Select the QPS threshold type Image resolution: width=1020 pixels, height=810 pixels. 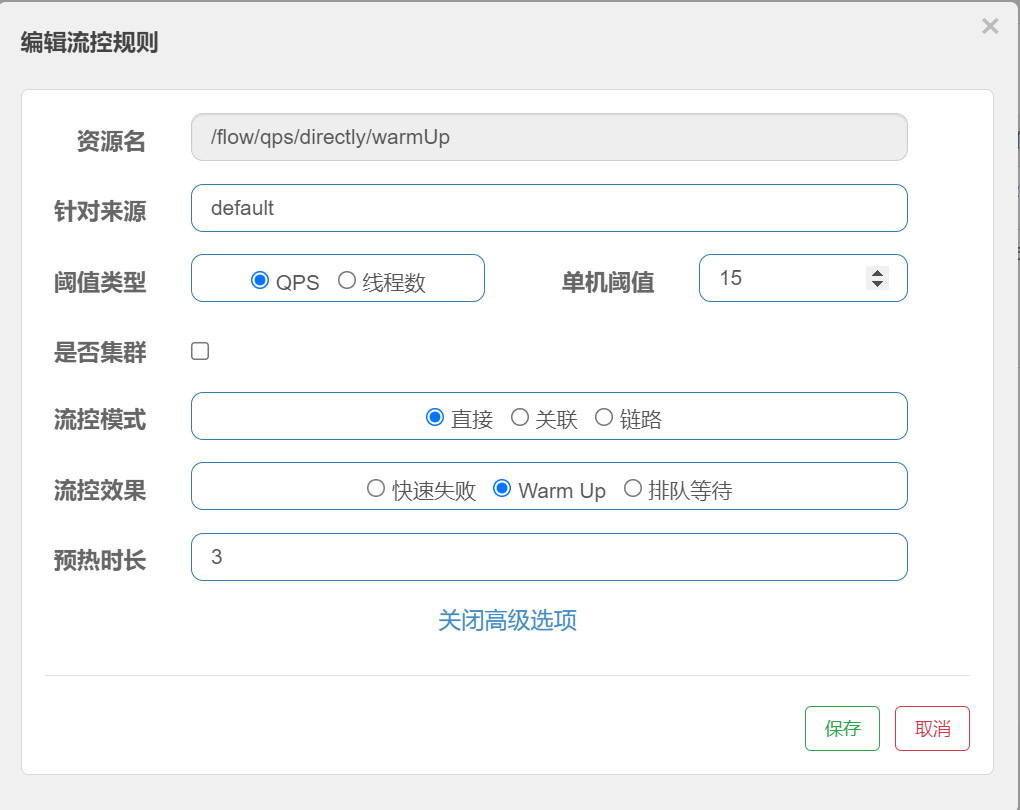tap(260, 280)
